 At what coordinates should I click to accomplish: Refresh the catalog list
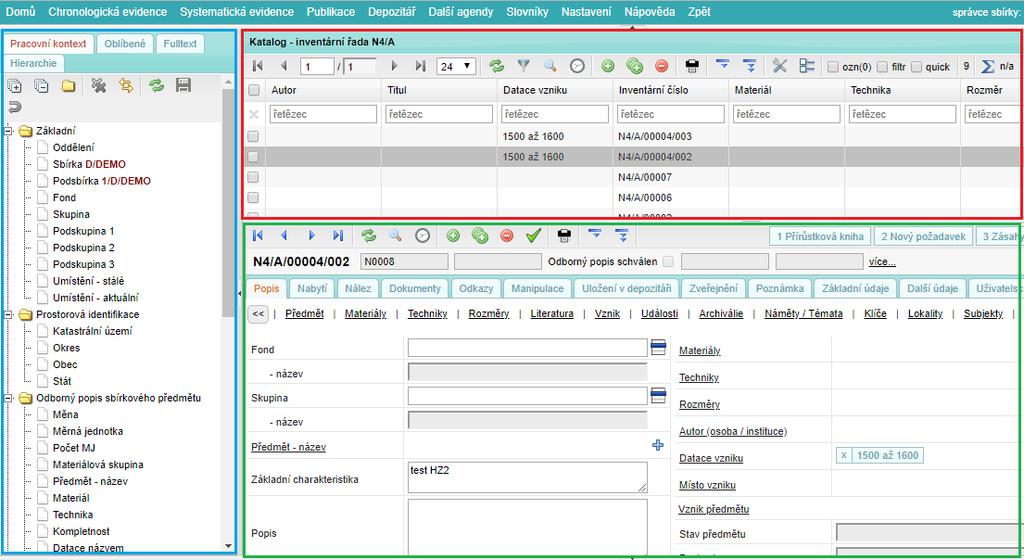(x=497, y=66)
